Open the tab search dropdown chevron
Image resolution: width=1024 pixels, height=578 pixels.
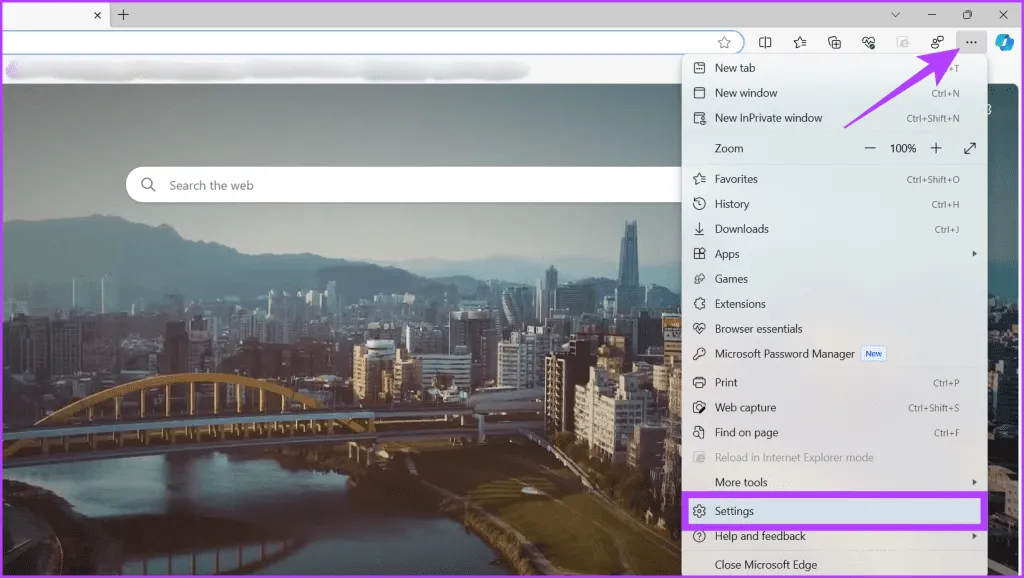[895, 15]
